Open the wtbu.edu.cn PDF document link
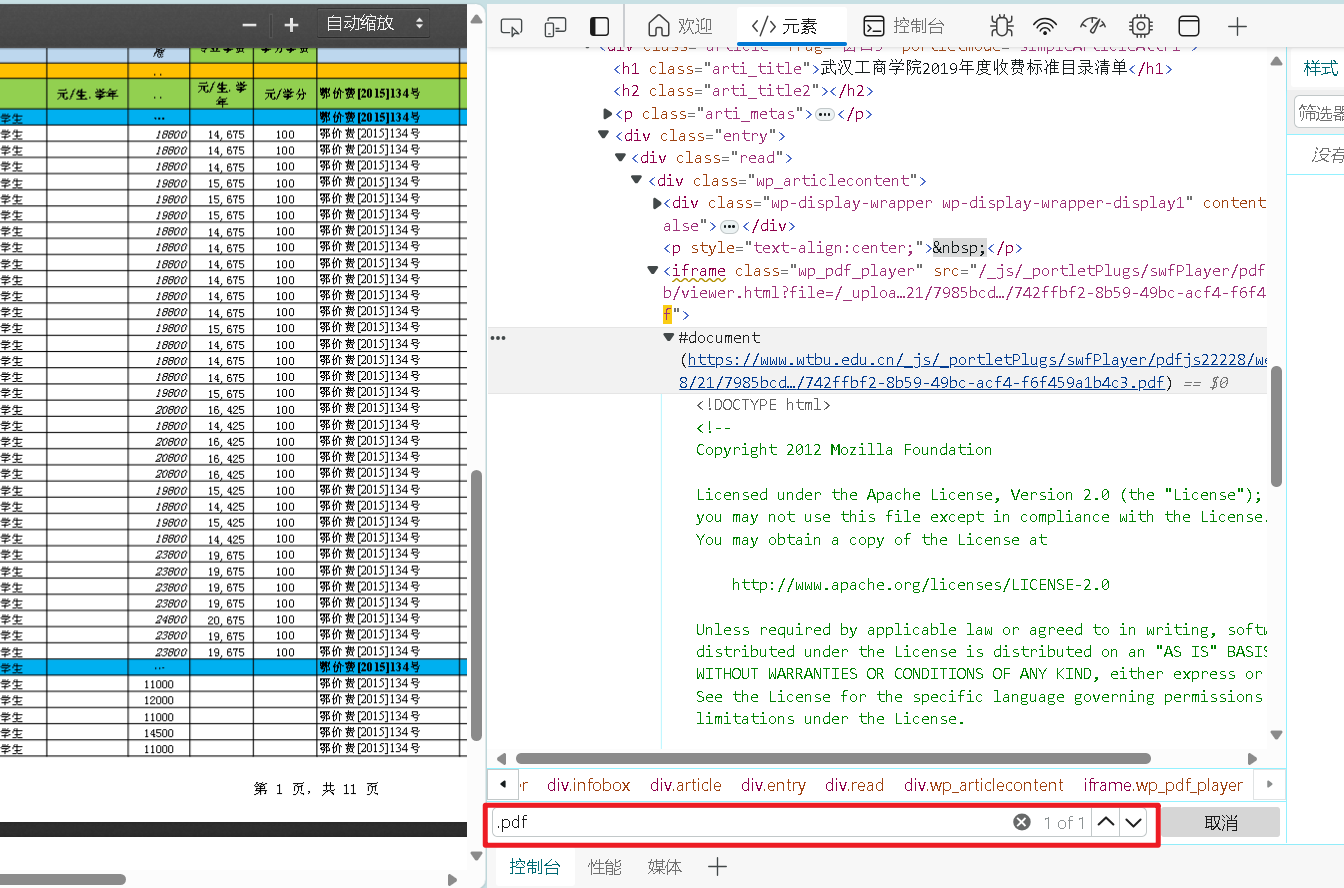Screen dimensions: 1344x888 point(978,360)
